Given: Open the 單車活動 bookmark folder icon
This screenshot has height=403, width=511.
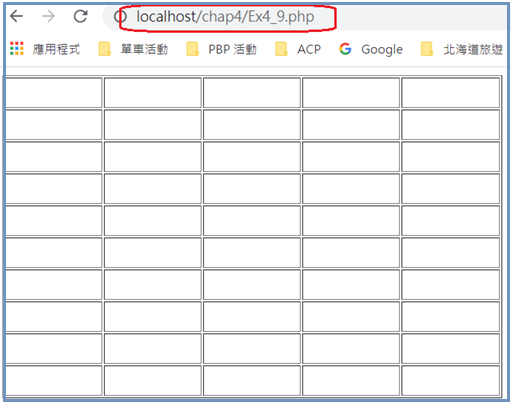Looking at the screenshot, I should pos(104,49).
